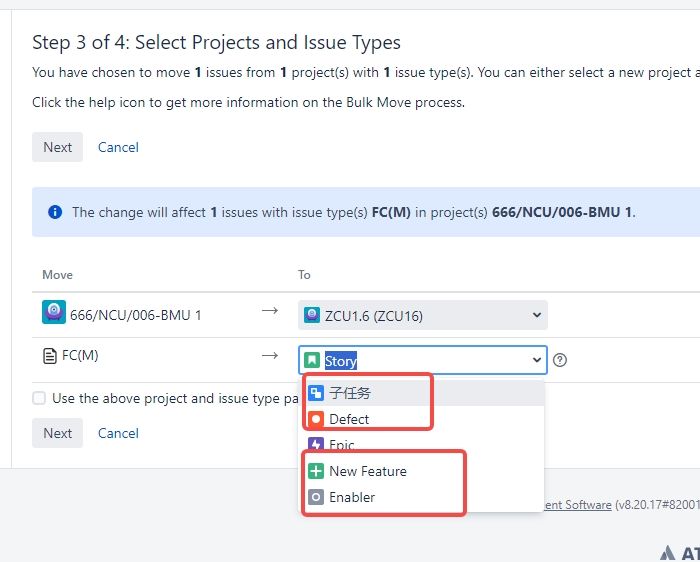The height and width of the screenshot is (562, 700).
Task: Choose New Feature issue type option
Action: click(422, 471)
